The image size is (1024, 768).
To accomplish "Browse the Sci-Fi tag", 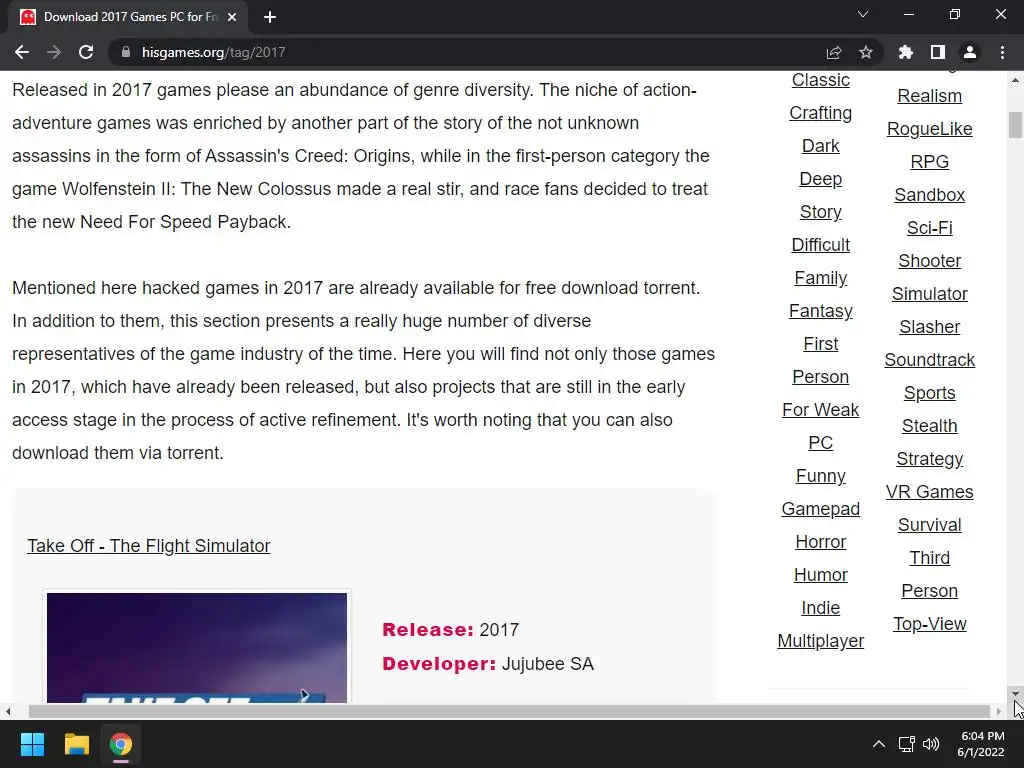I will coord(930,228).
